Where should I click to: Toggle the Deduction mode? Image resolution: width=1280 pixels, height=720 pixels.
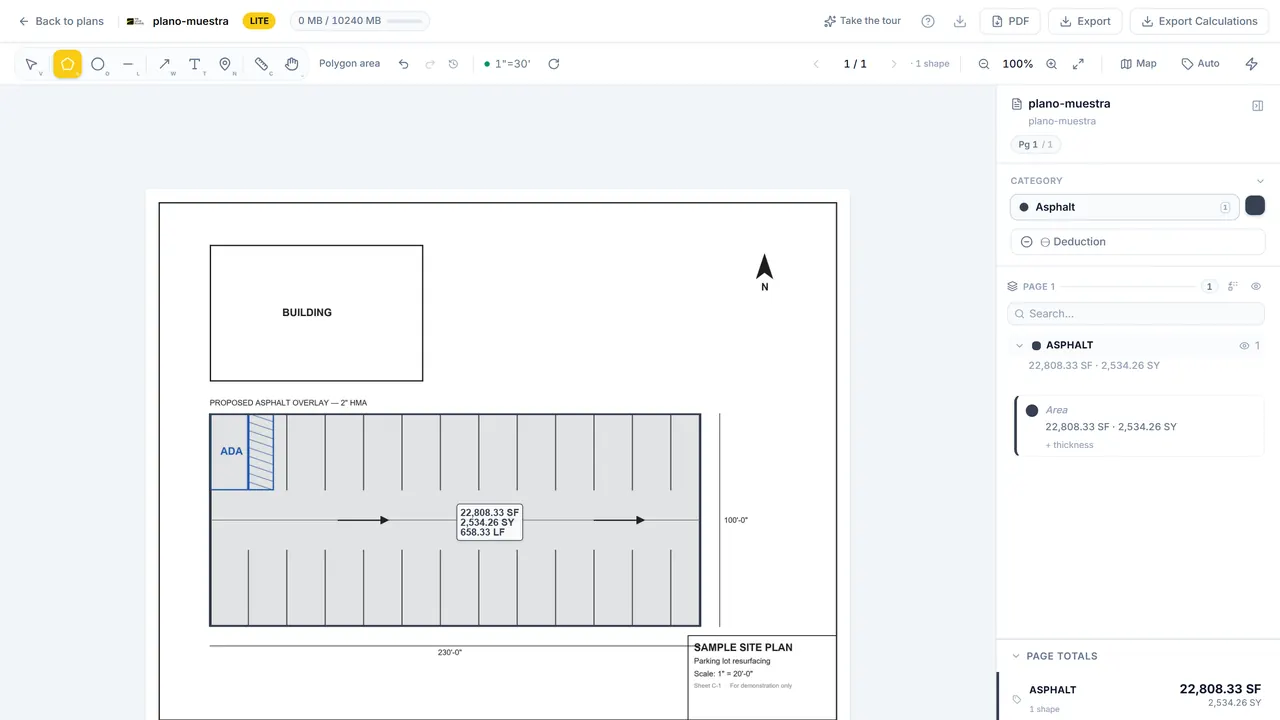click(1138, 242)
